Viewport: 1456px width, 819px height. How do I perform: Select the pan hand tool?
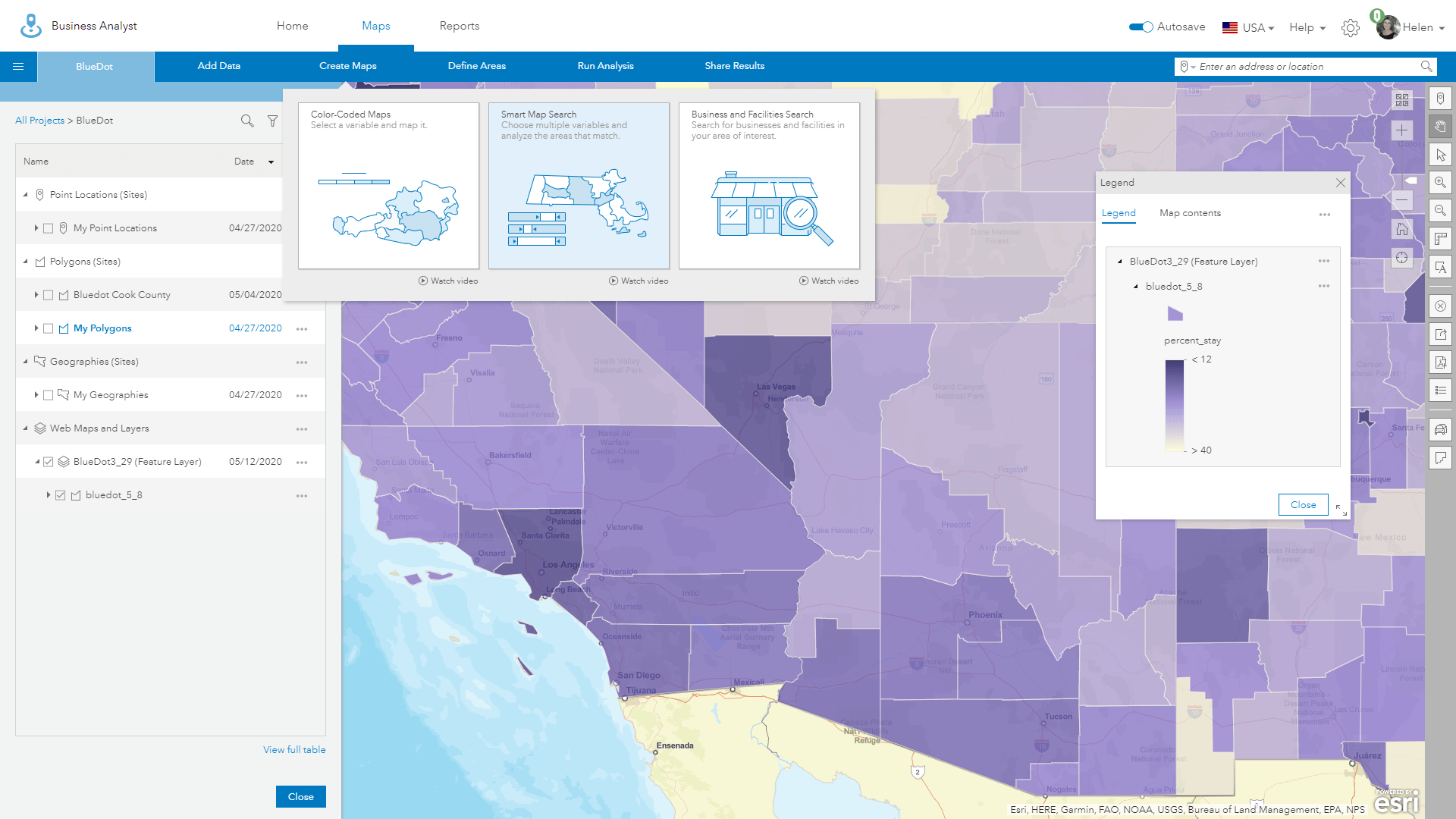(x=1440, y=127)
